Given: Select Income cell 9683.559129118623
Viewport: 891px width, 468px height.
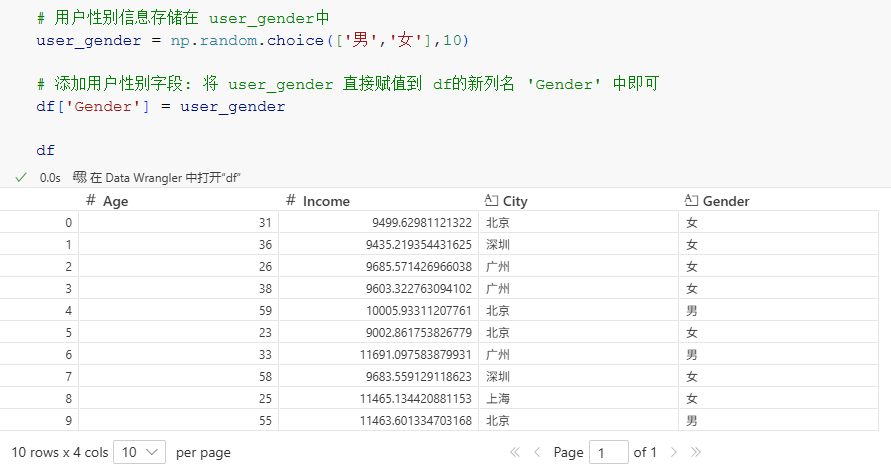Looking at the screenshot, I should (378, 377).
